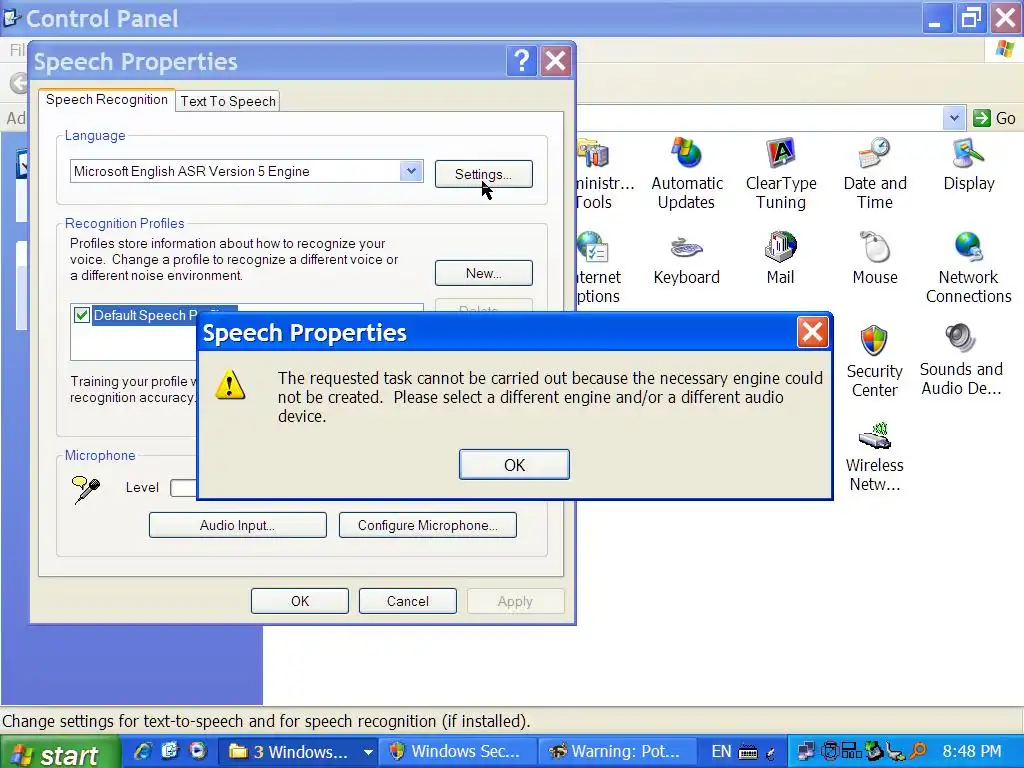Image resolution: width=1024 pixels, height=768 pixels.
Task: Launch Windows Media Player from Quick Launch
Action: click(197, 752)
